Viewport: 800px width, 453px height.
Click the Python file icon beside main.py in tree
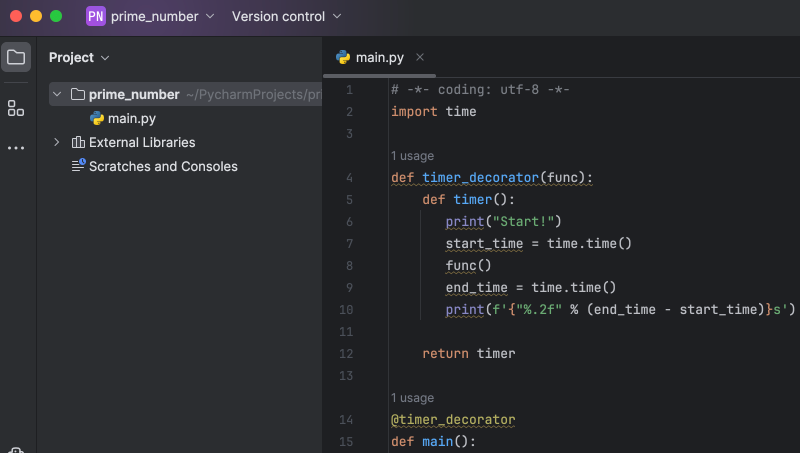97,118
